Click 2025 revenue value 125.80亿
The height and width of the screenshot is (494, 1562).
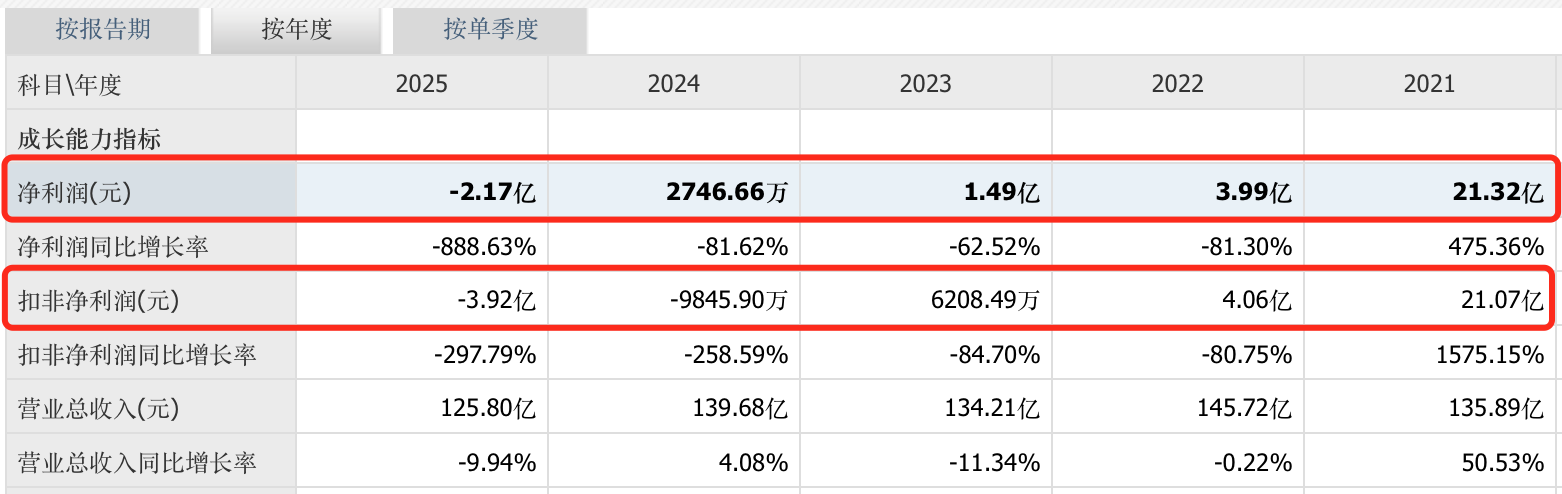point(488,408)
